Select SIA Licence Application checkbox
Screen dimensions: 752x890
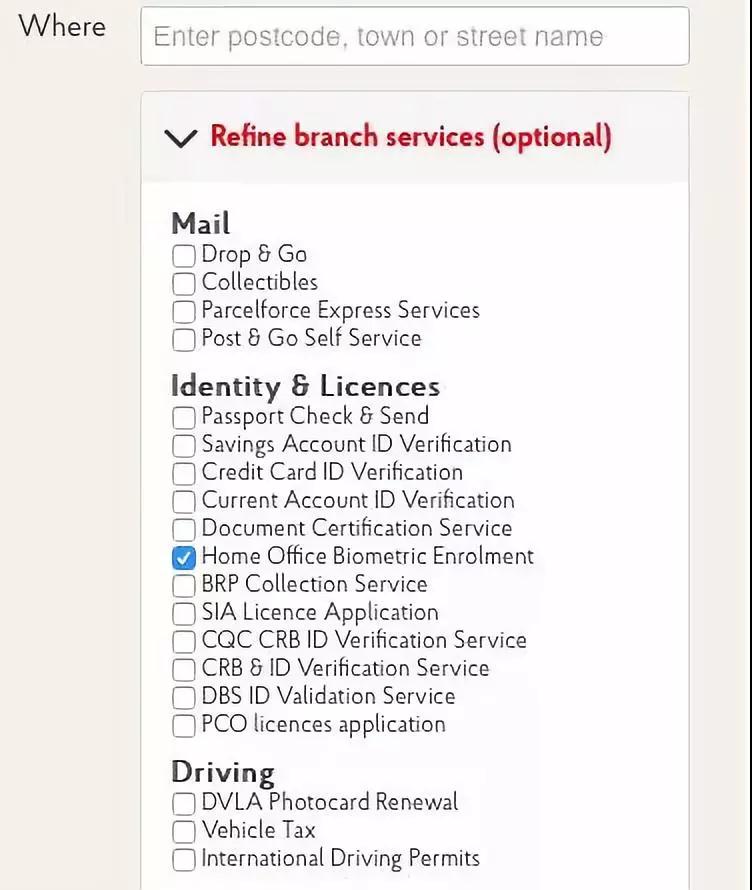[184, 614]
